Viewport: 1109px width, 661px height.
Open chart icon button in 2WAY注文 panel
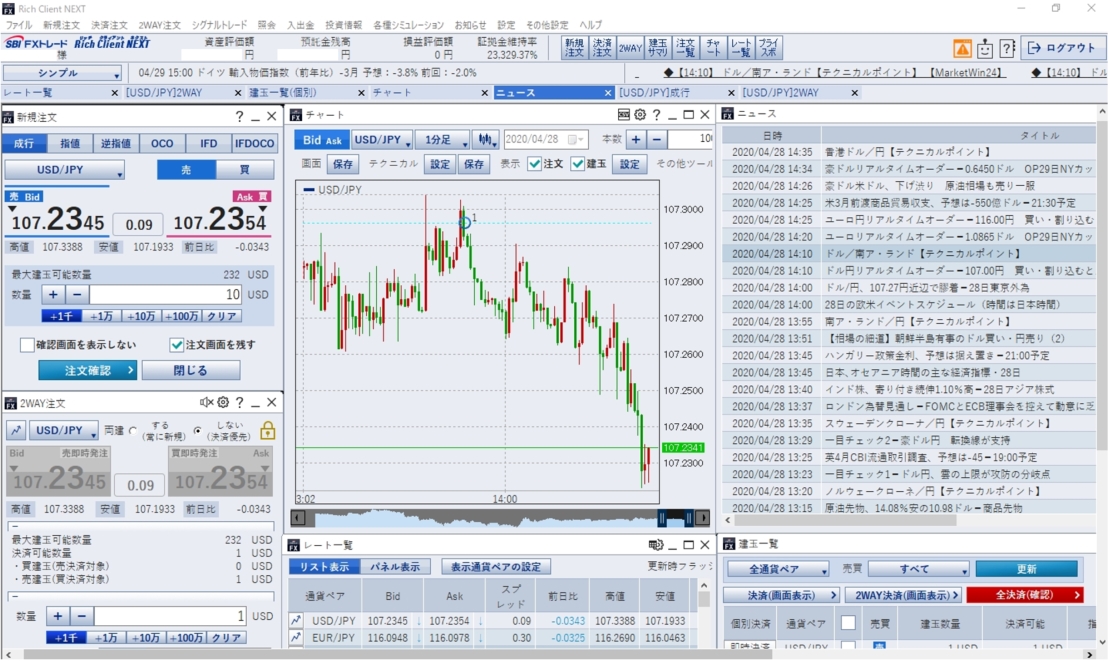(x=16, y=430)
